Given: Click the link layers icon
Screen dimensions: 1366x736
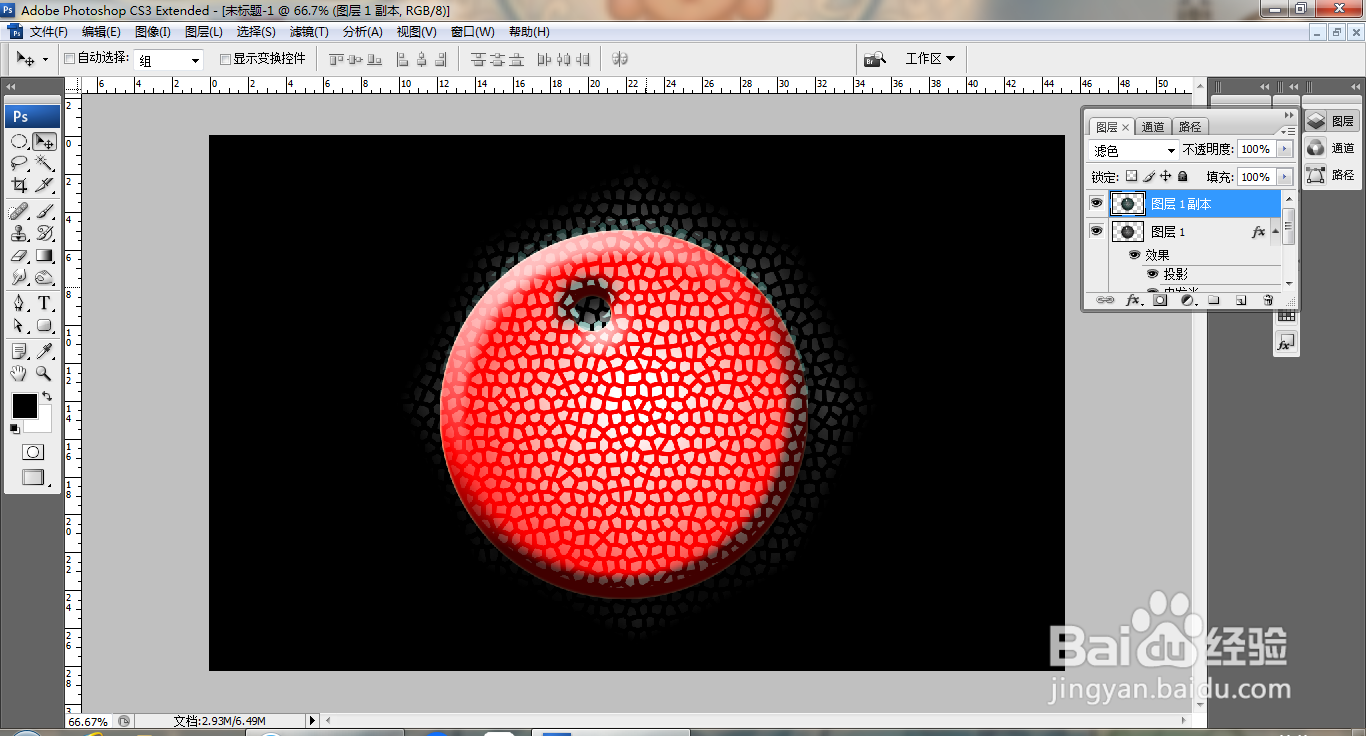Looking at the screenshot, I should (1105, 300).
